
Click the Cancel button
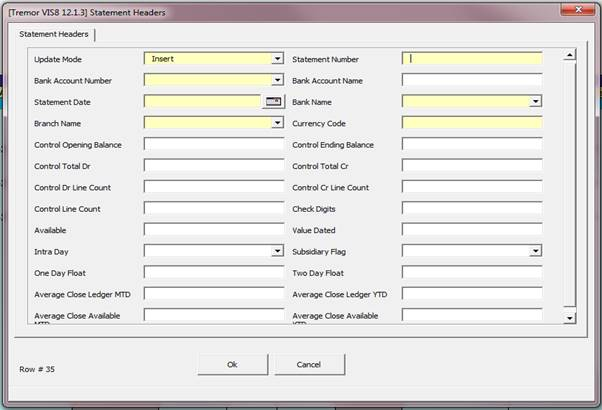[309, 364]
